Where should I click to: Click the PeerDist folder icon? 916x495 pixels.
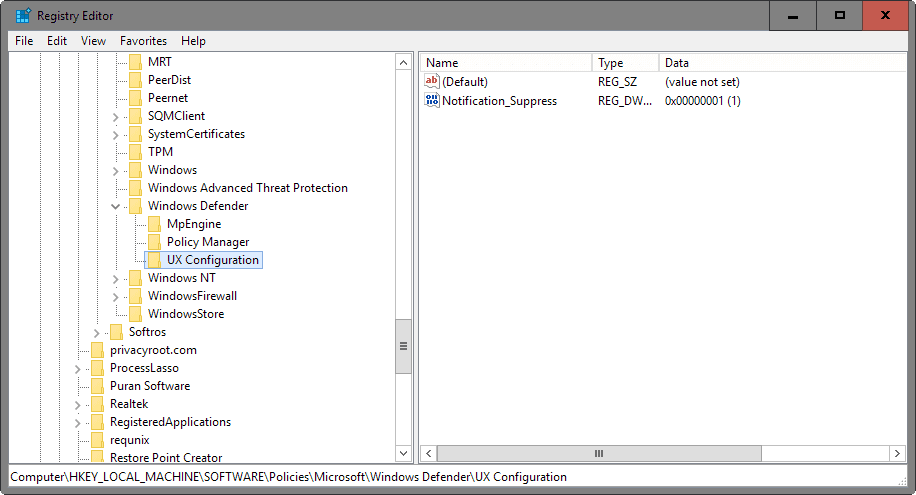pos(135,80)
